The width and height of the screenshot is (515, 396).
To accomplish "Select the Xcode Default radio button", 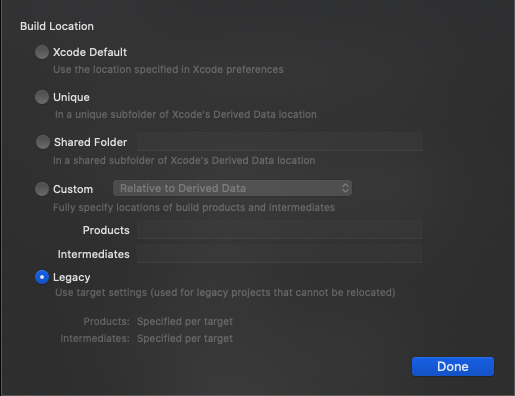I will point(42,52).
